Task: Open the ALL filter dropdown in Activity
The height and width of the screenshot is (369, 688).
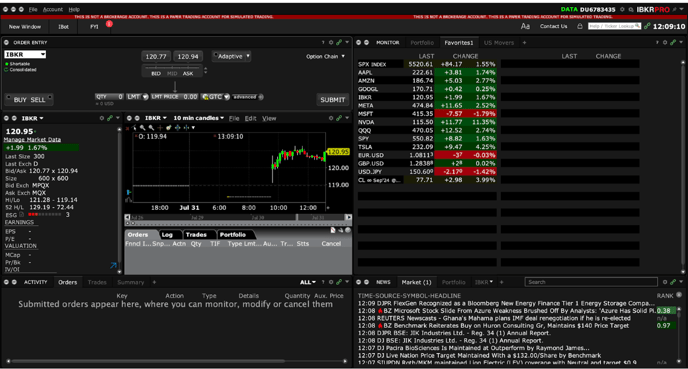Action: click(x=308, y=282)
